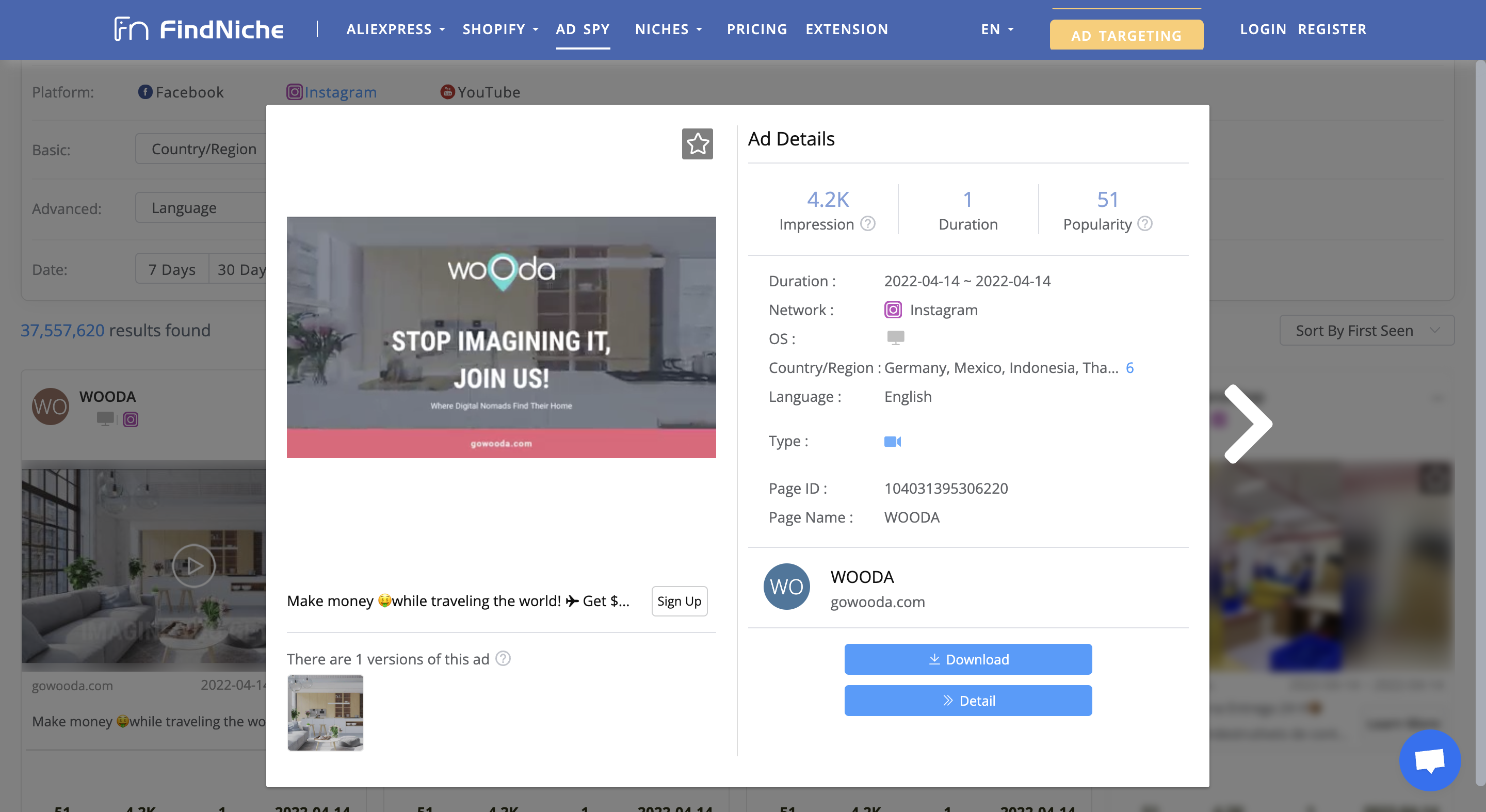Open Language filter dropdown
This screenshot has width=1486, height=812.
201,207
